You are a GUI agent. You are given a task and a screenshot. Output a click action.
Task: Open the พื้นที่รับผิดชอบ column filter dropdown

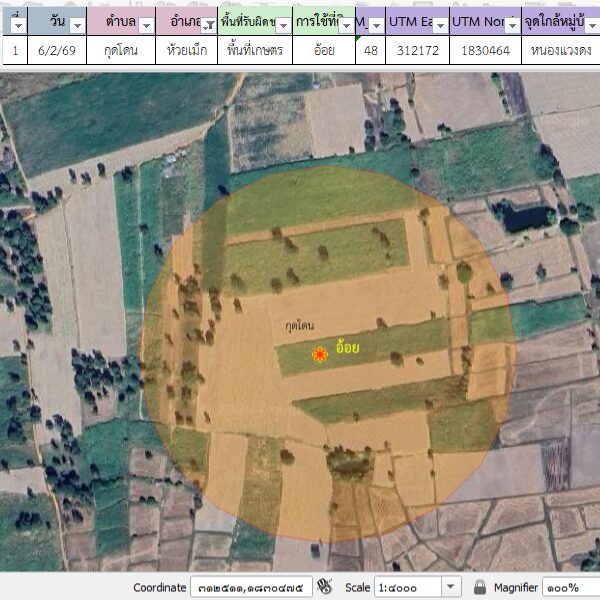pos(281,27)
